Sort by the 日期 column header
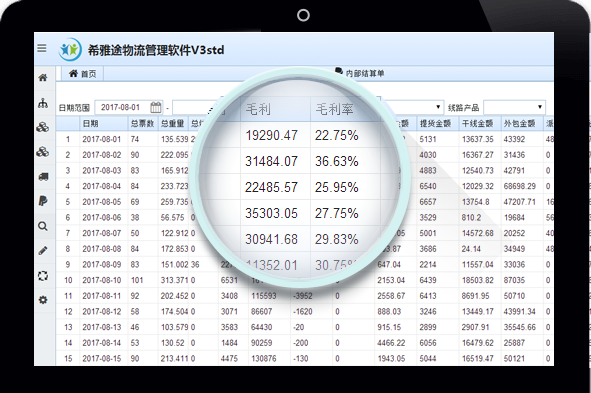Image resolution: width=591 pixels, height=393 pixels. tap(90, 123)
